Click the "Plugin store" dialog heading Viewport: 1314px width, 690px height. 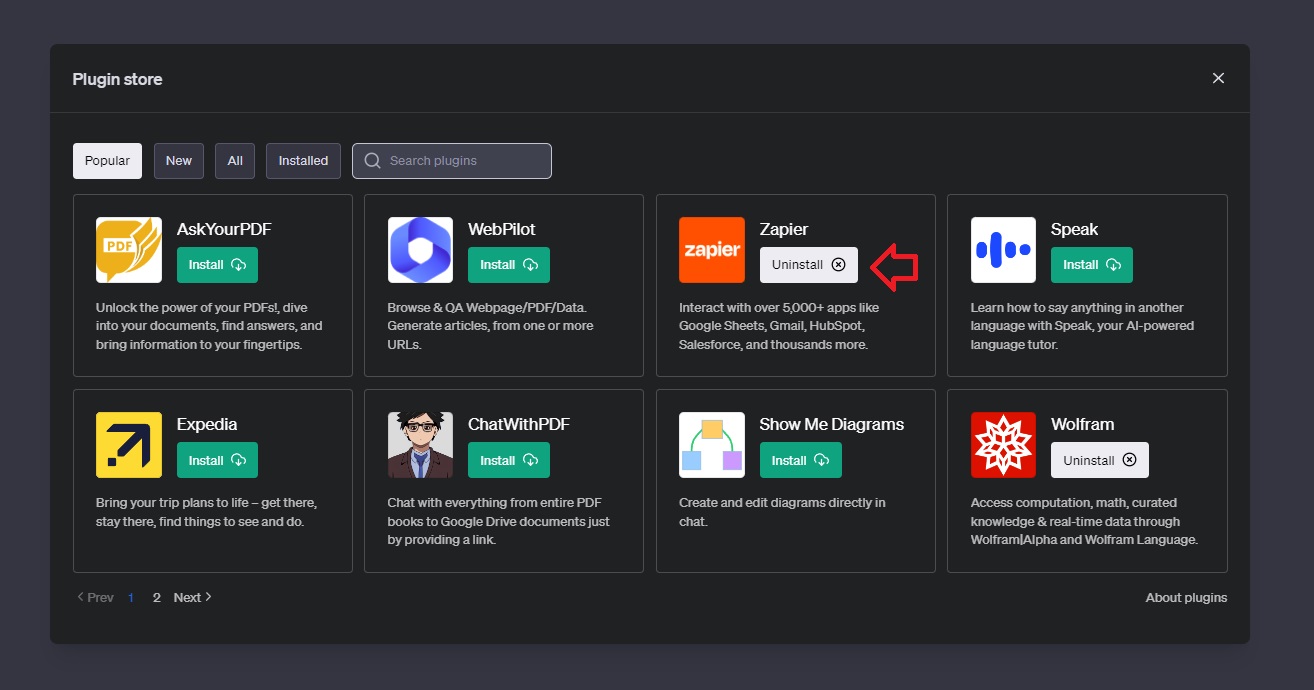[117, 79]
